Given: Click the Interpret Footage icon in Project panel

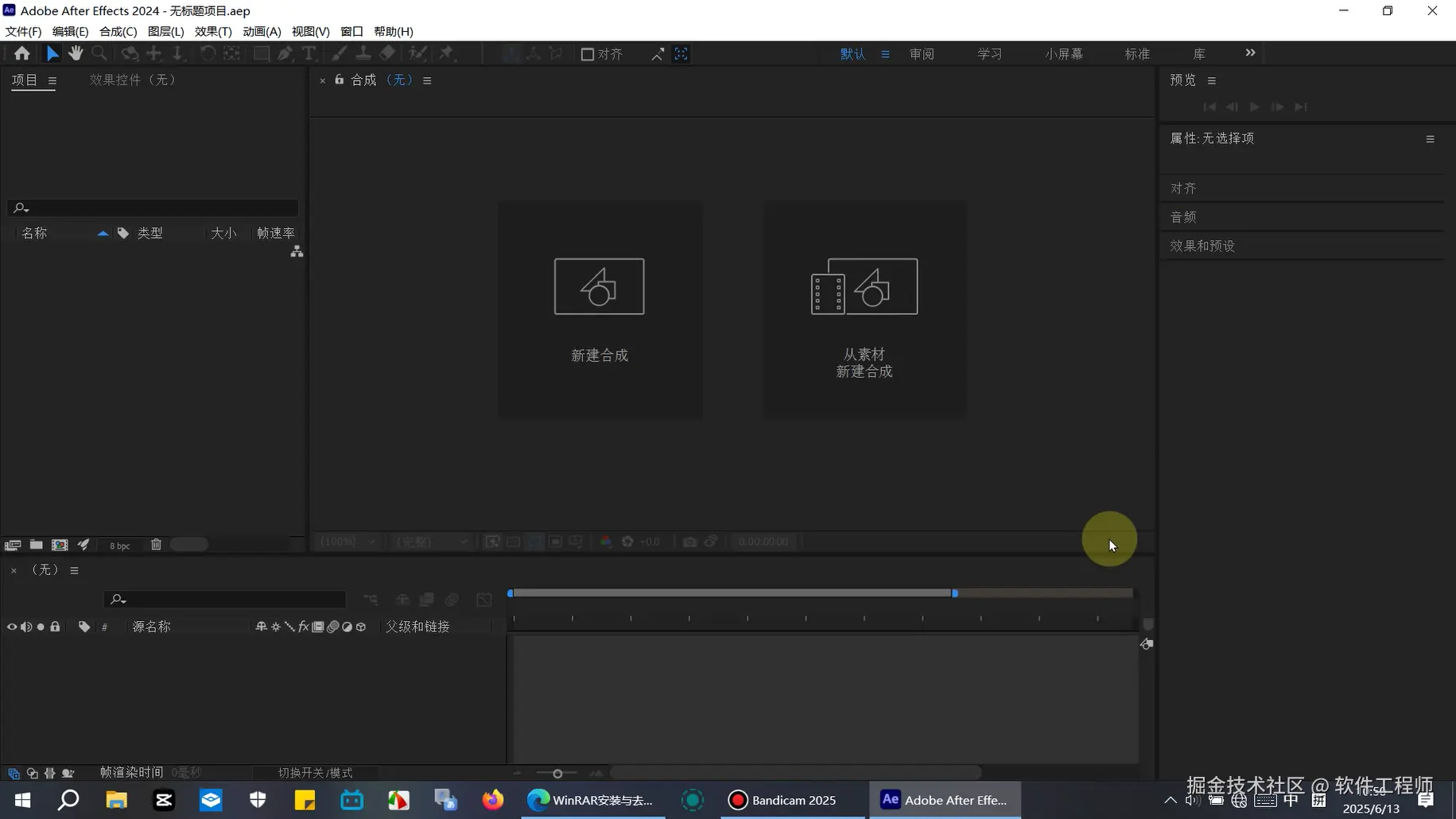Looking at the screenshot, I should 13,545.
